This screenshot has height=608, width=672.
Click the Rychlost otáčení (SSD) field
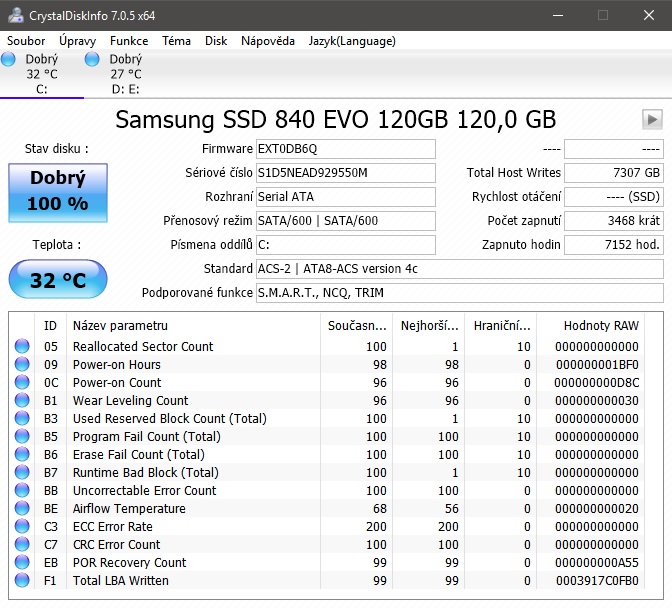614,197
